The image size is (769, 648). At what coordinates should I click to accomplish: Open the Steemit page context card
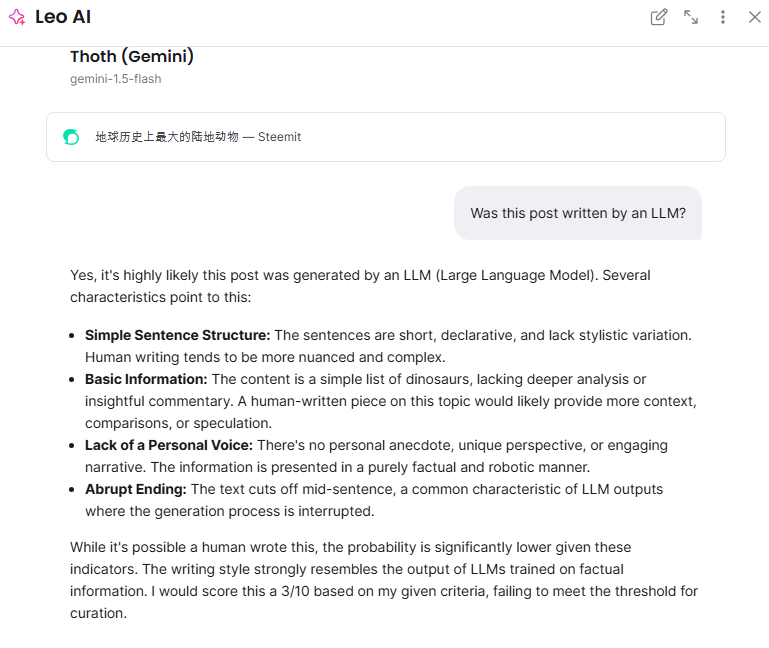(x=386, y=137)
